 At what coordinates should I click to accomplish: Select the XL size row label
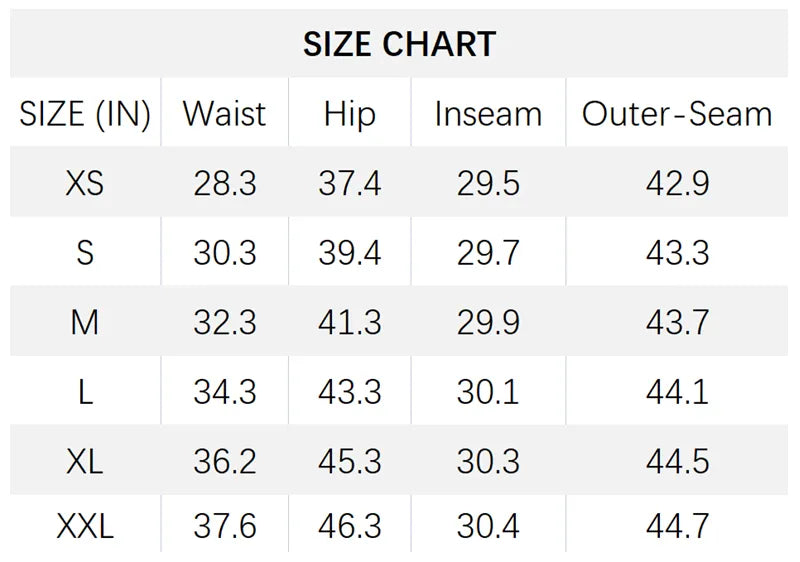(x=85, y=462)
